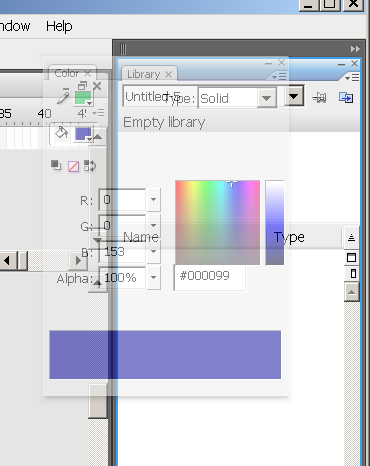Click the no color red slash icon
370x466 pixels.
[73, 166]
